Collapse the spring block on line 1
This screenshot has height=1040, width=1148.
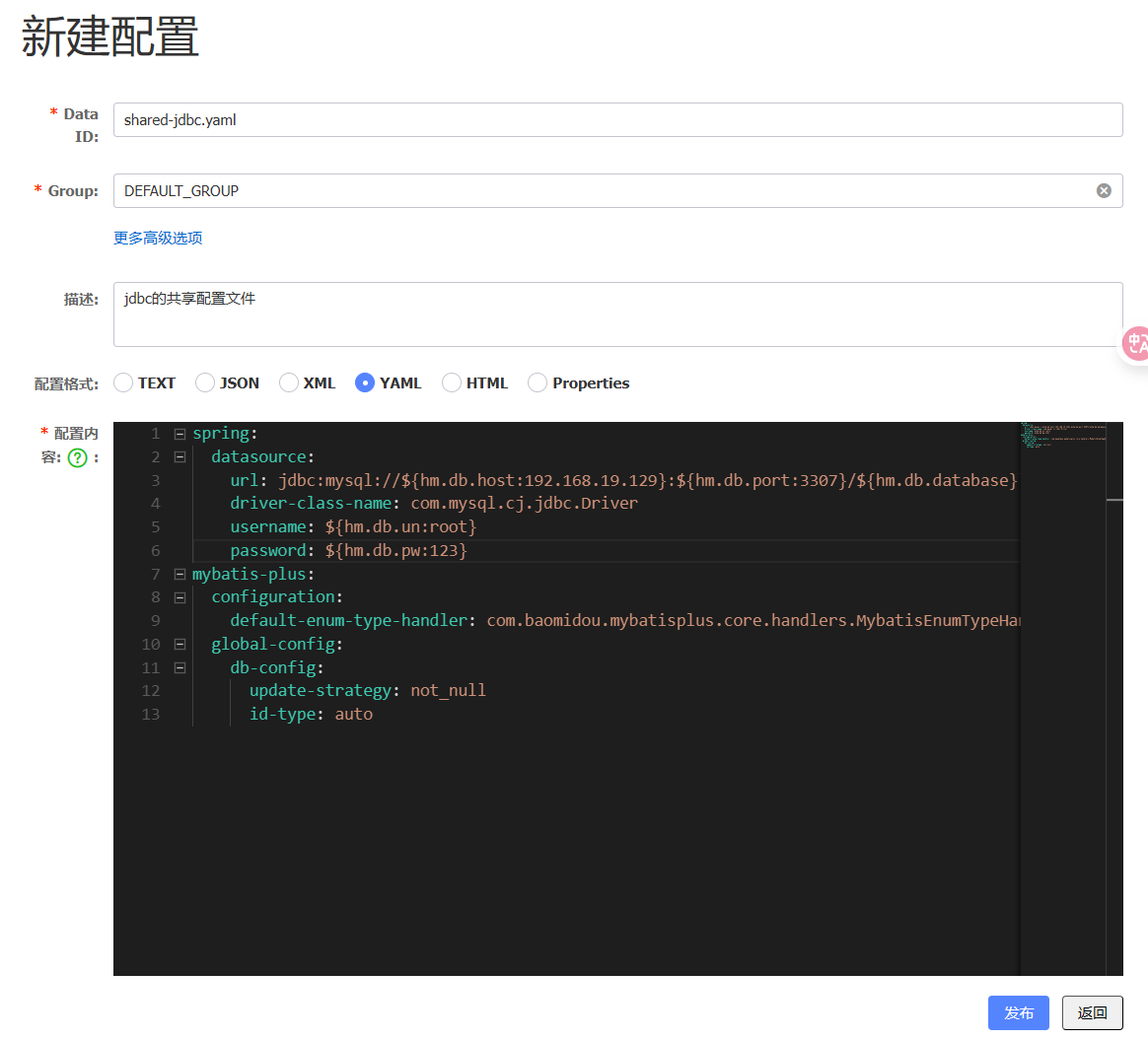(x=179, y=434)
